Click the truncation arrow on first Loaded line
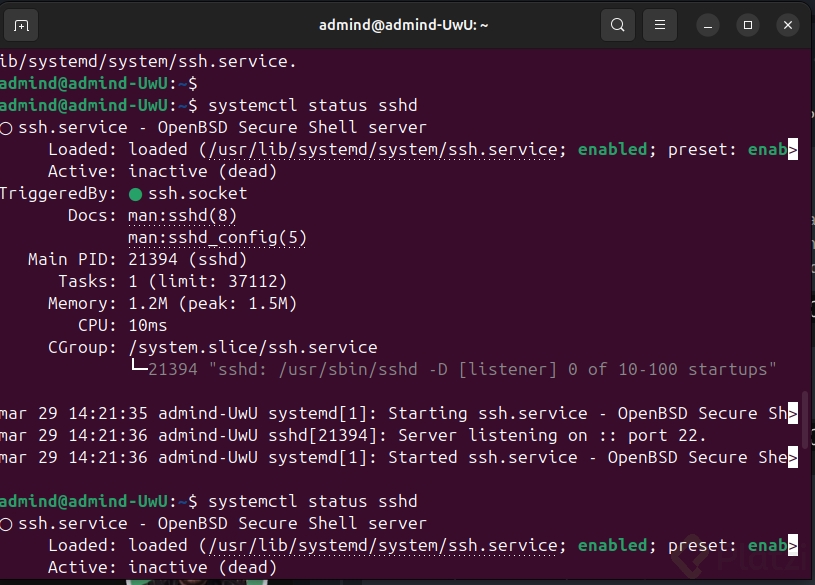The height and width of the screenshot is (585, 815). [x=793, y=150]
